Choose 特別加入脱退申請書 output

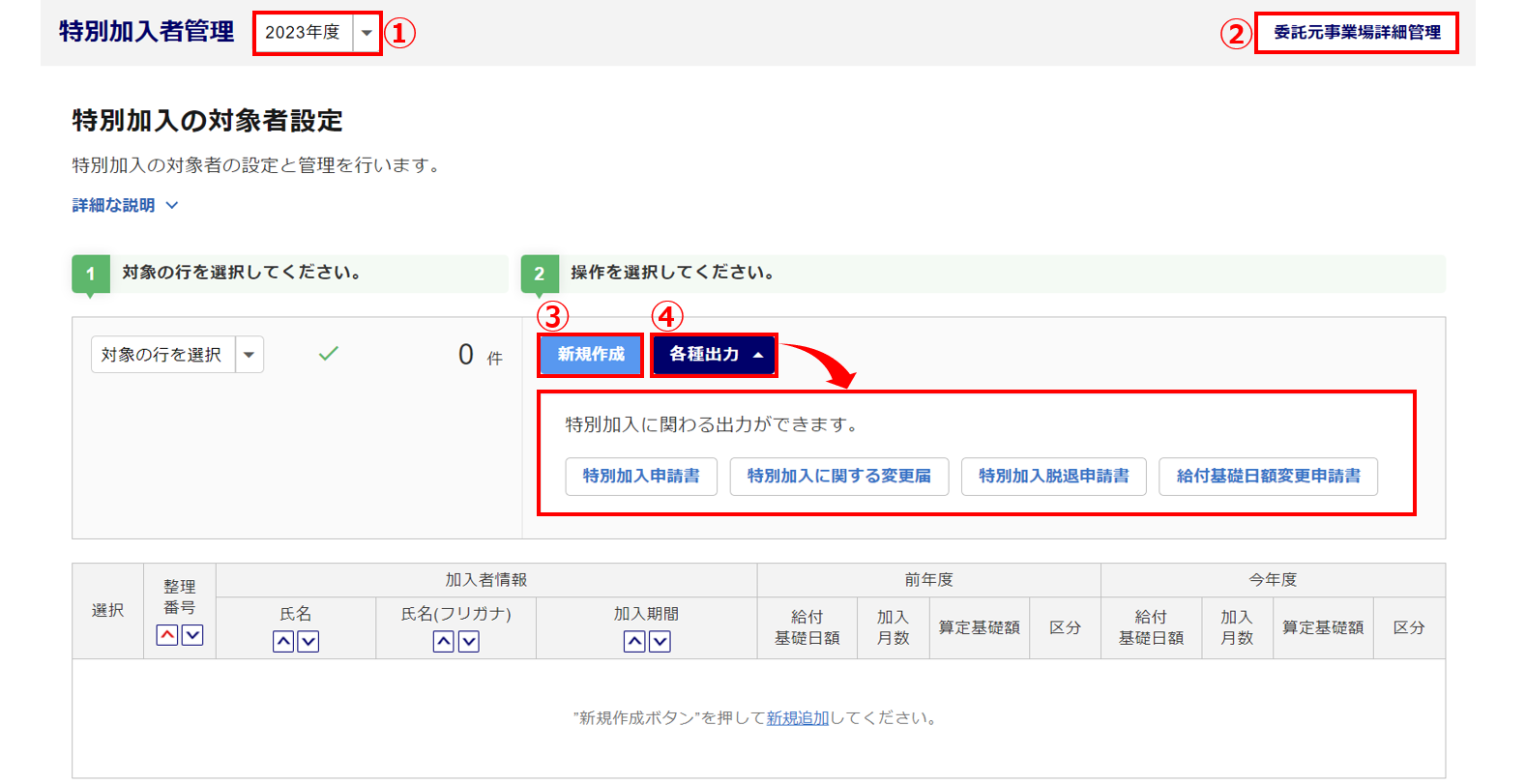[x=1053, y=477]
